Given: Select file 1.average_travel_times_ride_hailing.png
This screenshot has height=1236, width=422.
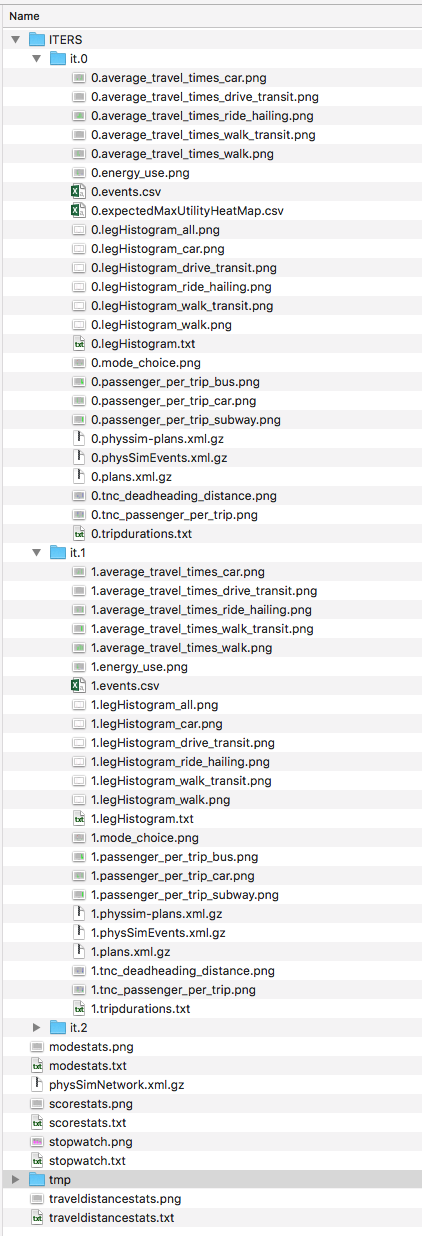Looking at the screenshot, I should 201,610.
